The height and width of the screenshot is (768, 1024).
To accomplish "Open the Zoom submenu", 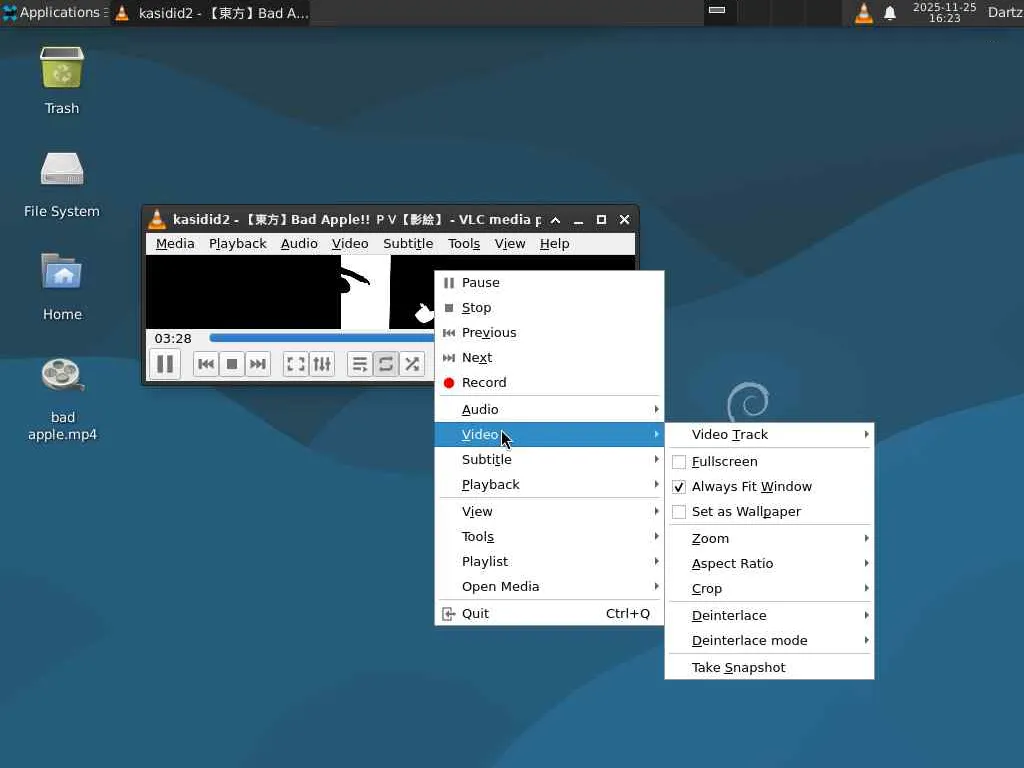I will point(769,539).
